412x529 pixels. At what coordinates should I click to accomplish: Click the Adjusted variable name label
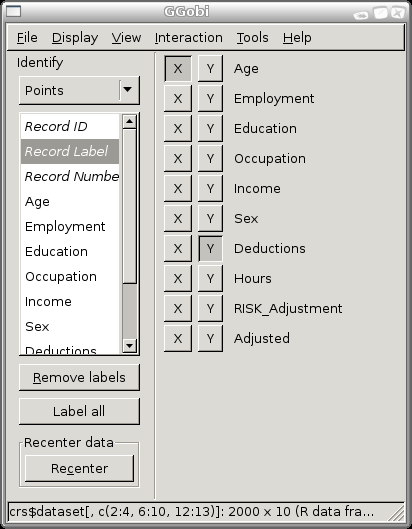coord(262,339)
